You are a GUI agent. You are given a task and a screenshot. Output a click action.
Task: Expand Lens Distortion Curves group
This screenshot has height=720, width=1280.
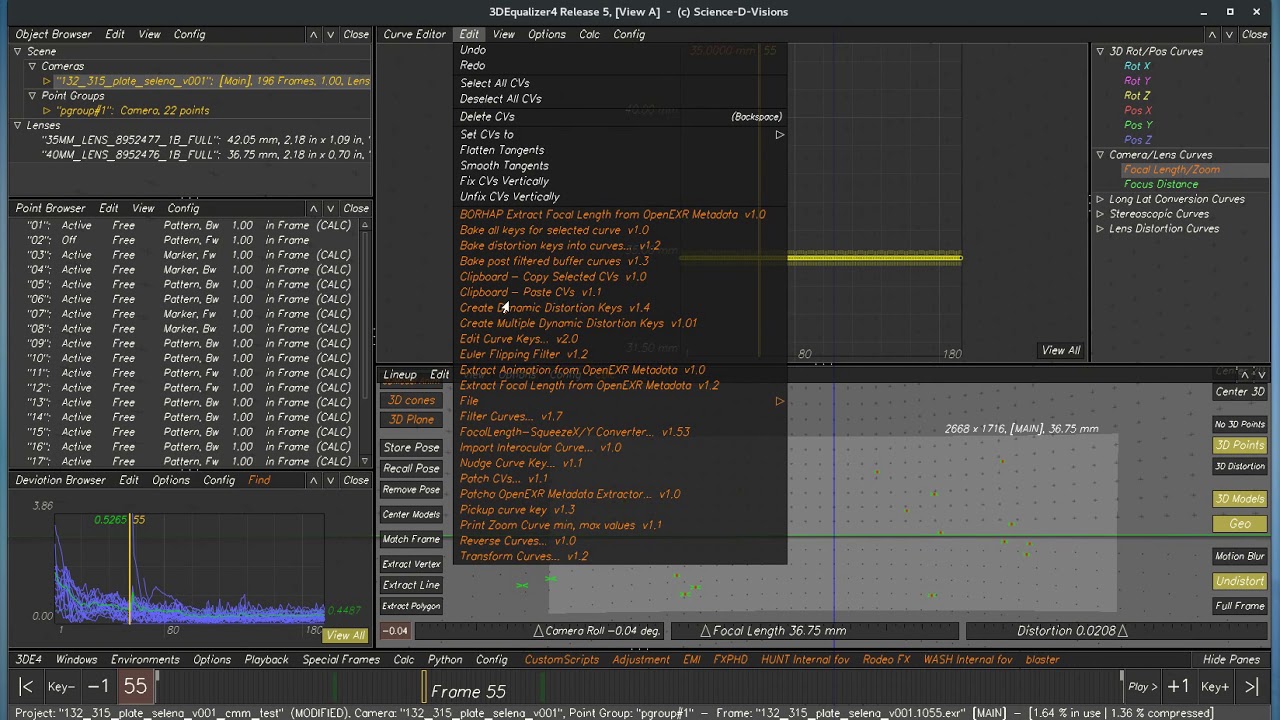click(1100, 229)
